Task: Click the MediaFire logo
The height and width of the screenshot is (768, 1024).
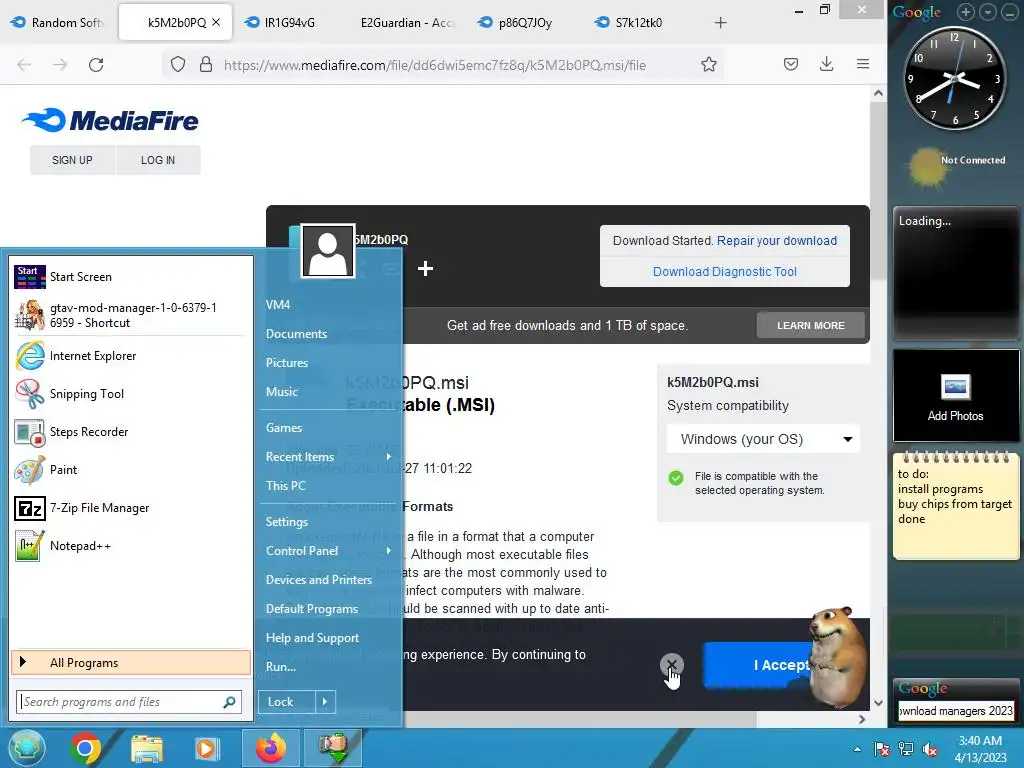Action: (110, 120)
